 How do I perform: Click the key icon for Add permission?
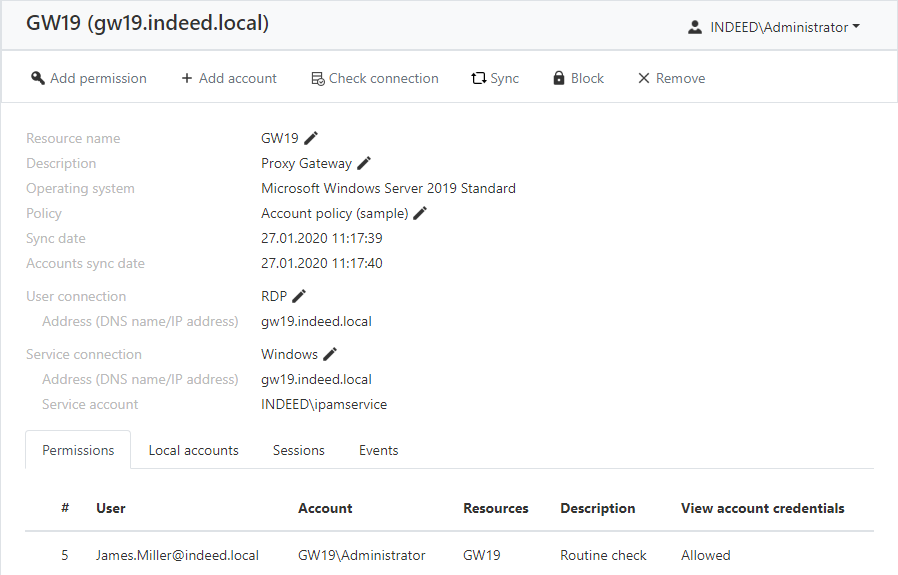point(38,78)
